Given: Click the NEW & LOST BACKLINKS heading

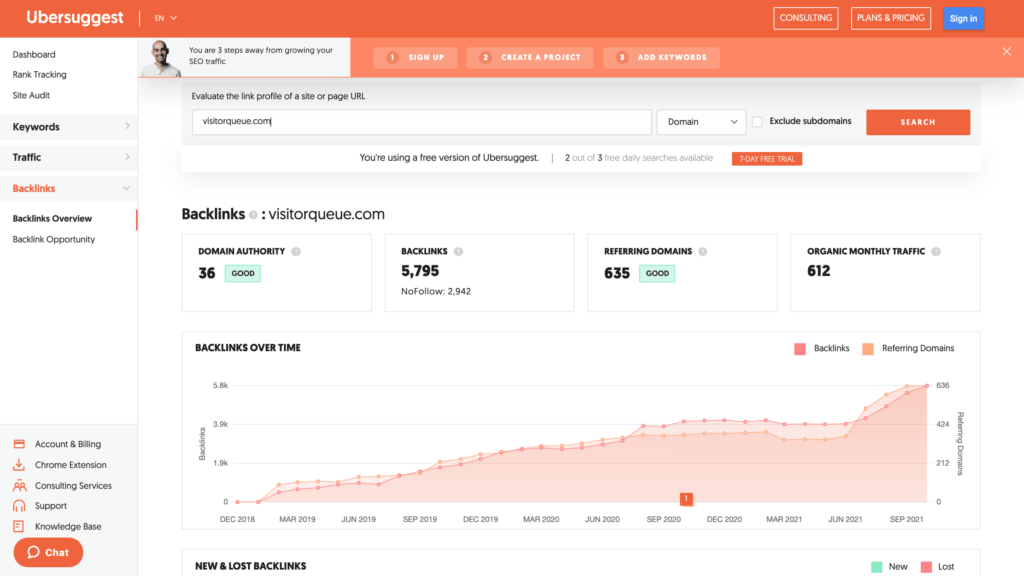Looking at the screenshot, I should pos(251,566).
